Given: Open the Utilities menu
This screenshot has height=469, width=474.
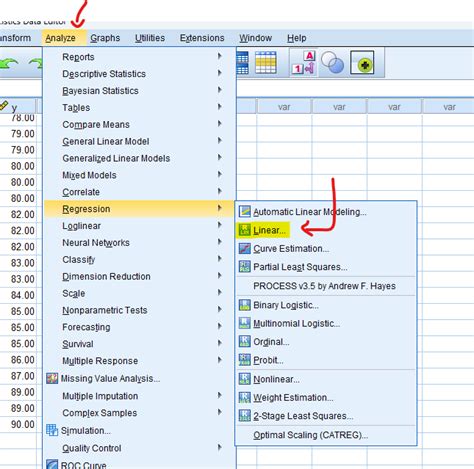Looking at the screenshot, I should tap(150, 38).
